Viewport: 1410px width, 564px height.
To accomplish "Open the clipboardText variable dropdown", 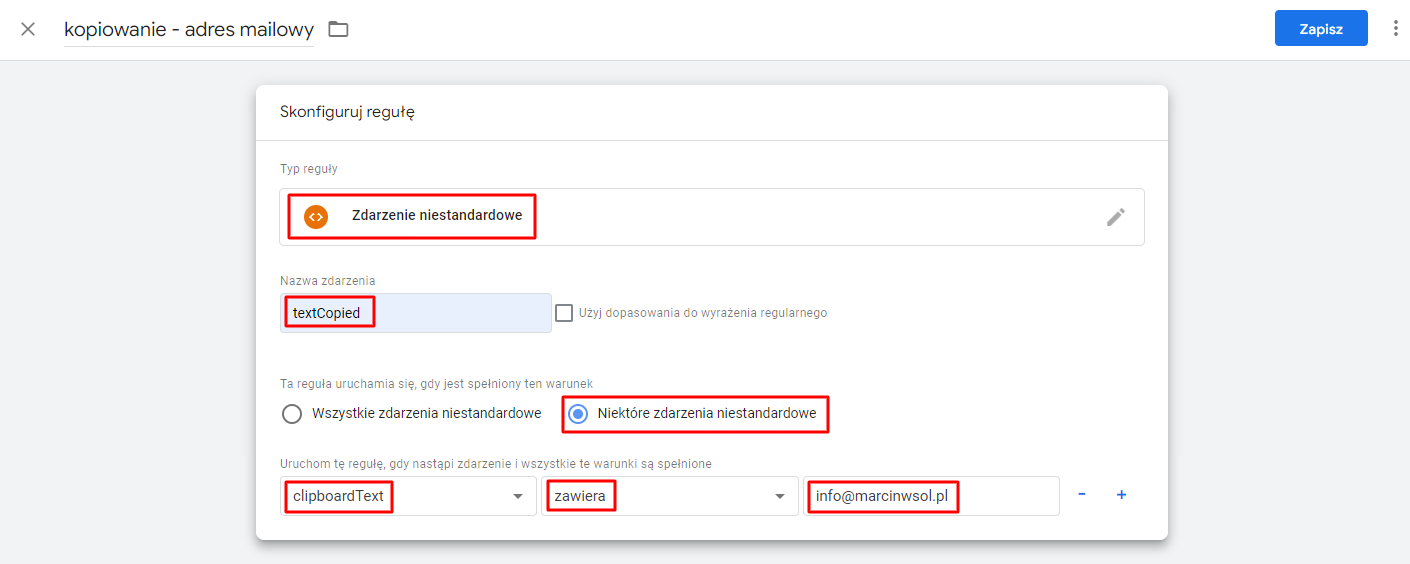I will [x=408, y=496].
